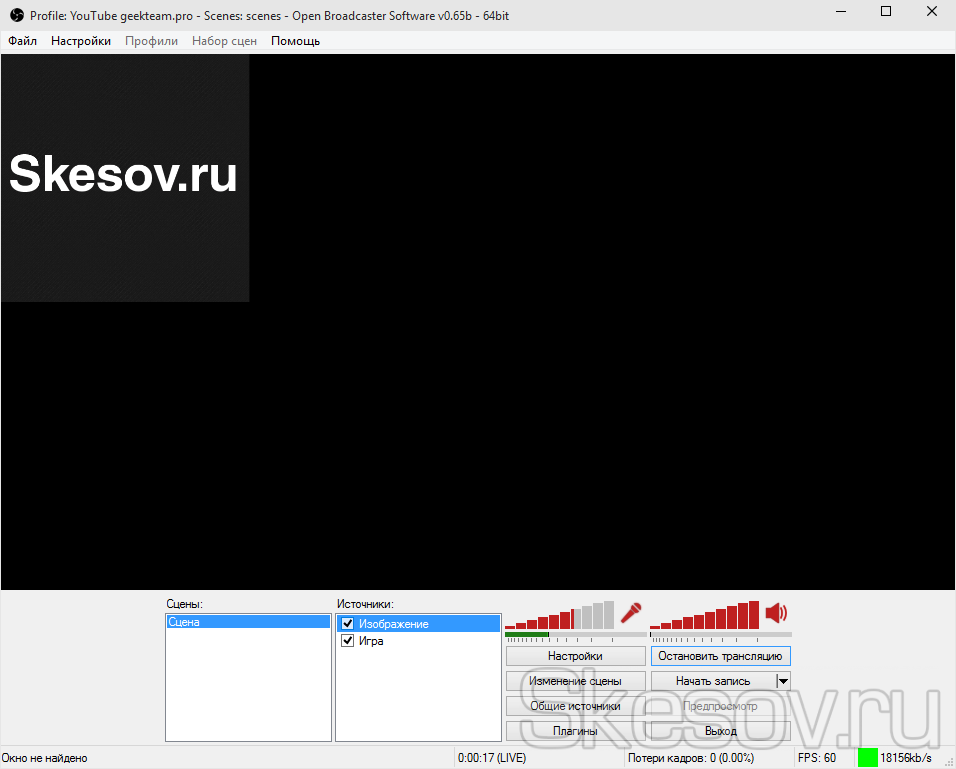956x769 pixels.
Task: Click the OBS logo in title bar
Action: pos(16,12)
